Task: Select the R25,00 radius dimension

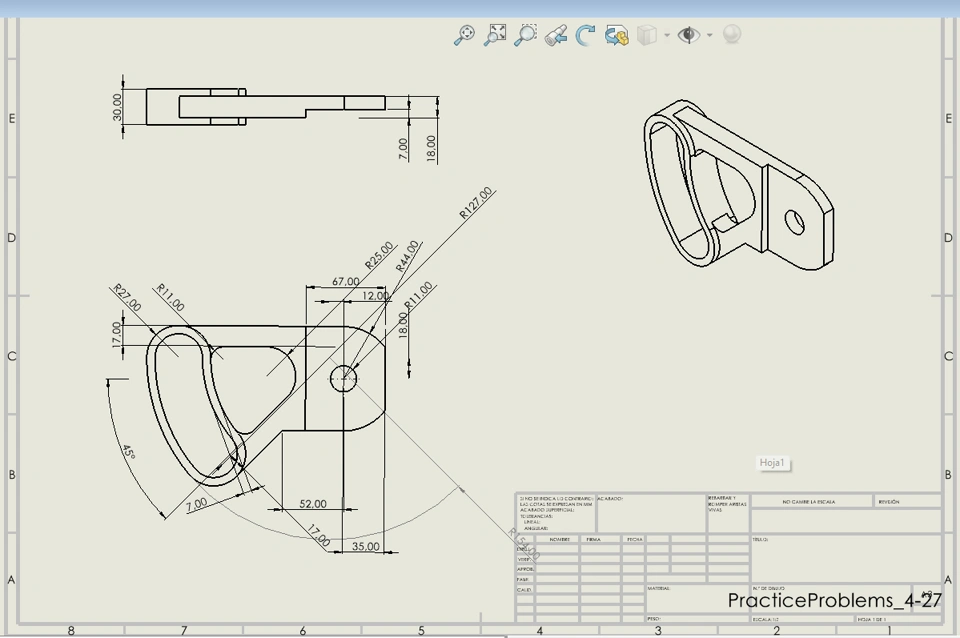Action: (380, 256)
